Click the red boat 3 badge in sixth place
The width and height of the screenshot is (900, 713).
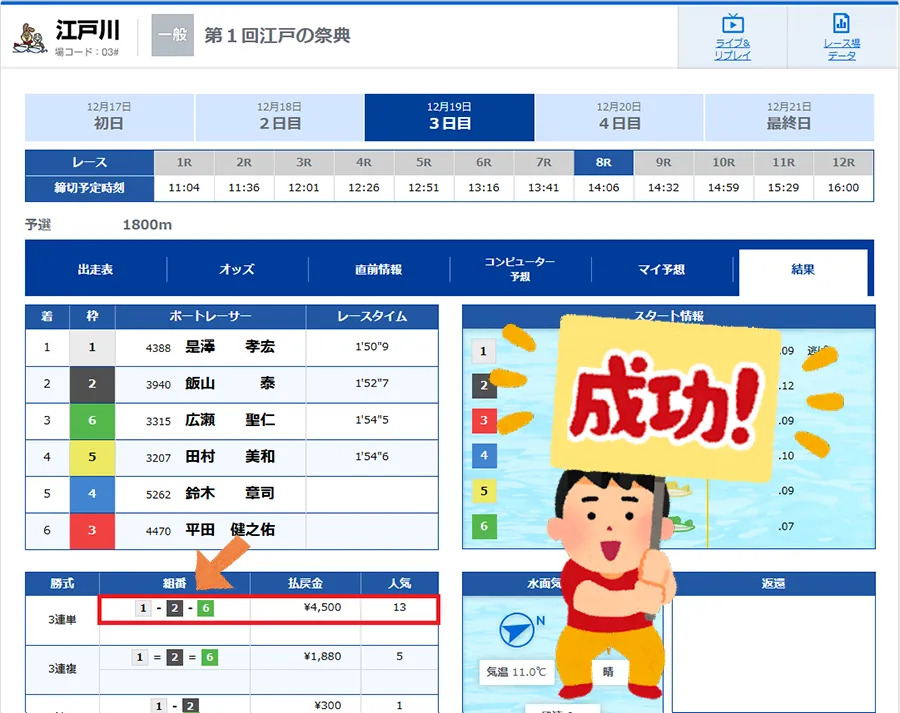(92, 530)
